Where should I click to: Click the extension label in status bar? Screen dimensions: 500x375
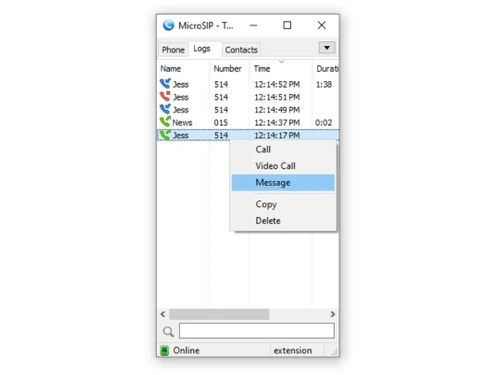[293, 351]
